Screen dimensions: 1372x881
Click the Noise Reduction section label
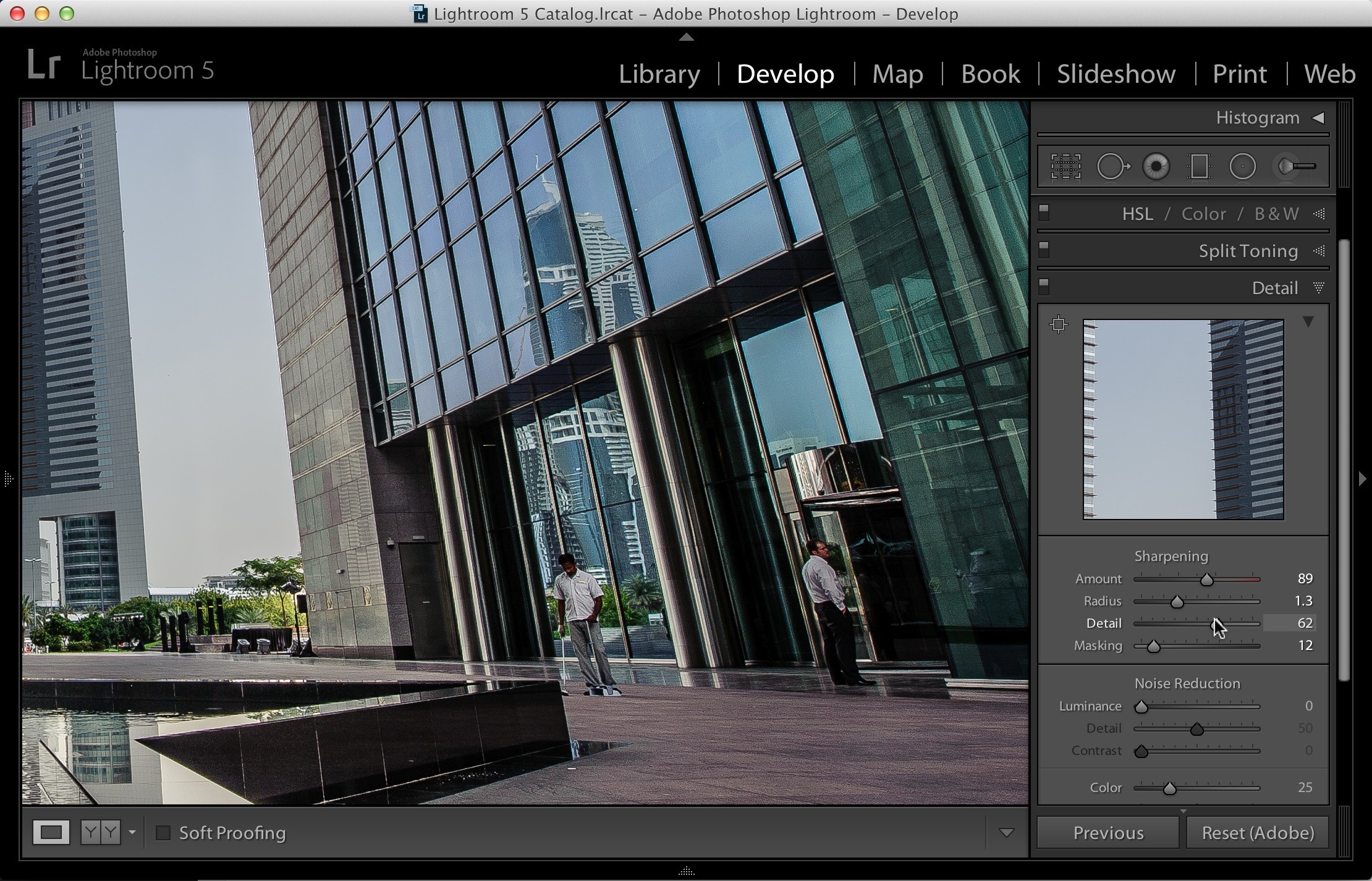pos(1187,683)
